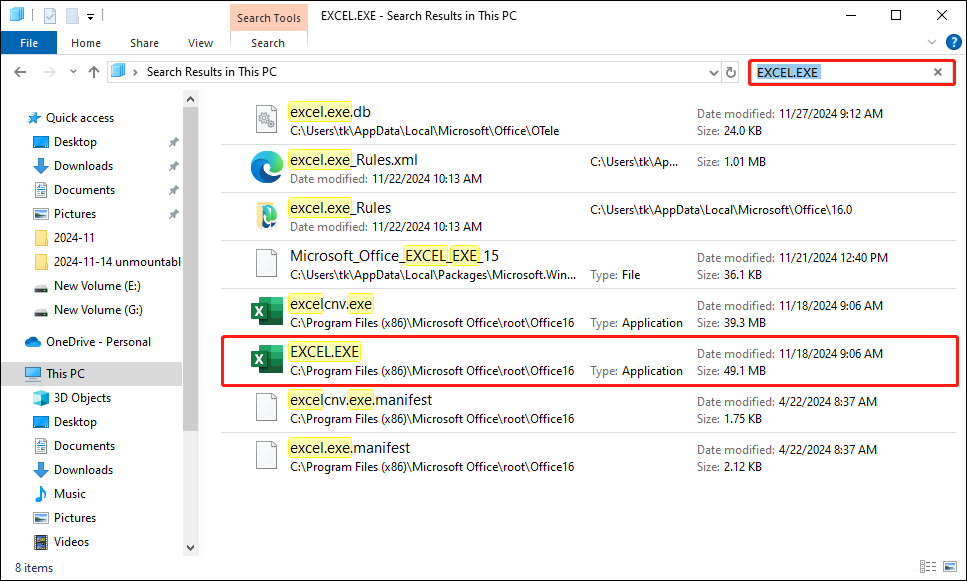The width and height of the screenshot is (967, 581).
Task: Open Customize Quick Access Toolbar dropdown
Action: coord(91,17)
